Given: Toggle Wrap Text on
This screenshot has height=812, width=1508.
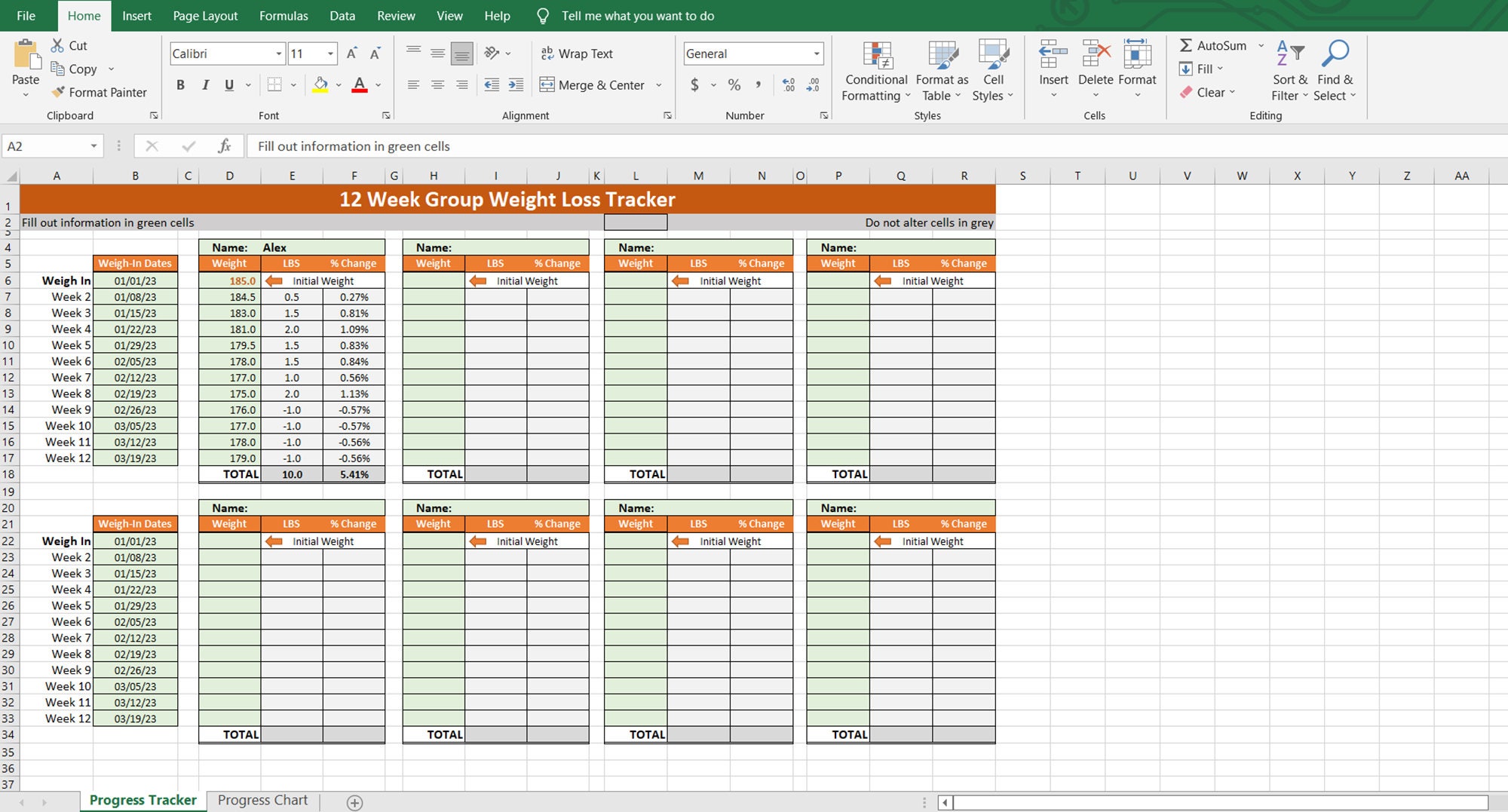Looking at the screenshot, I should point(577,53).
